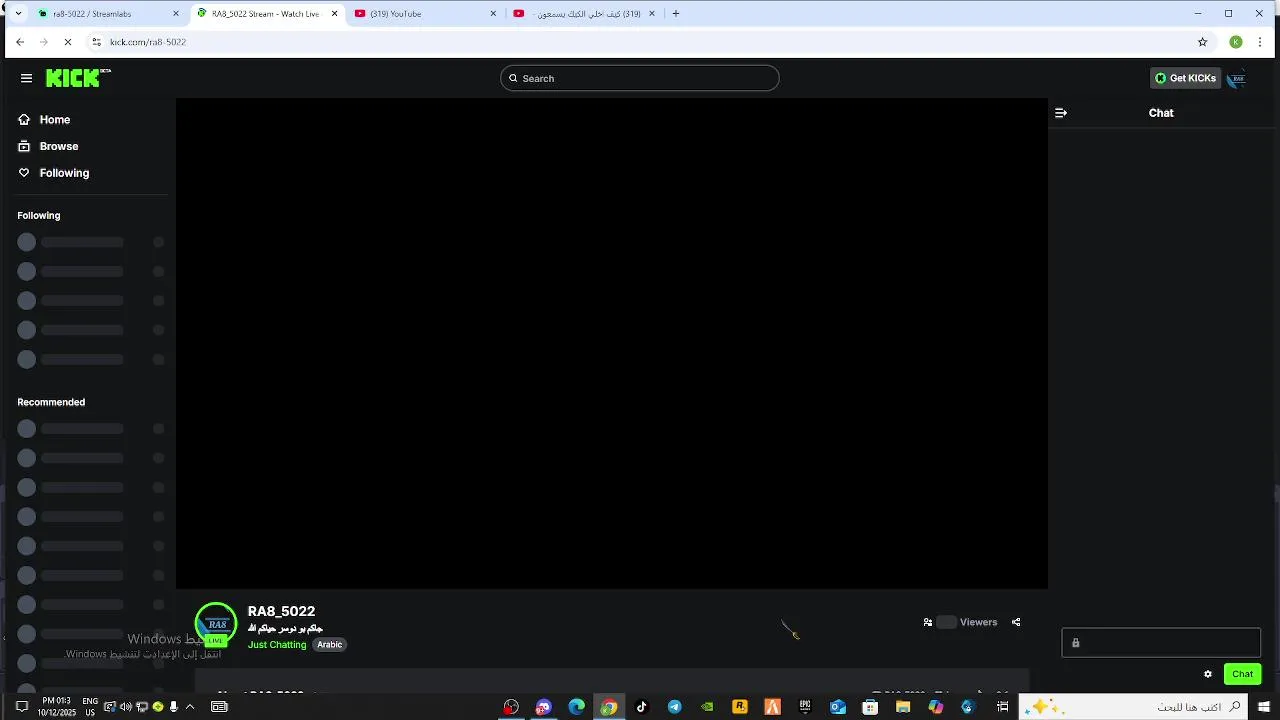Image resolution: width=1280 pixels, height=720 pixels.
Task: Open Rockstar Games Launcher in the taskbar
Action: [740, 707]
